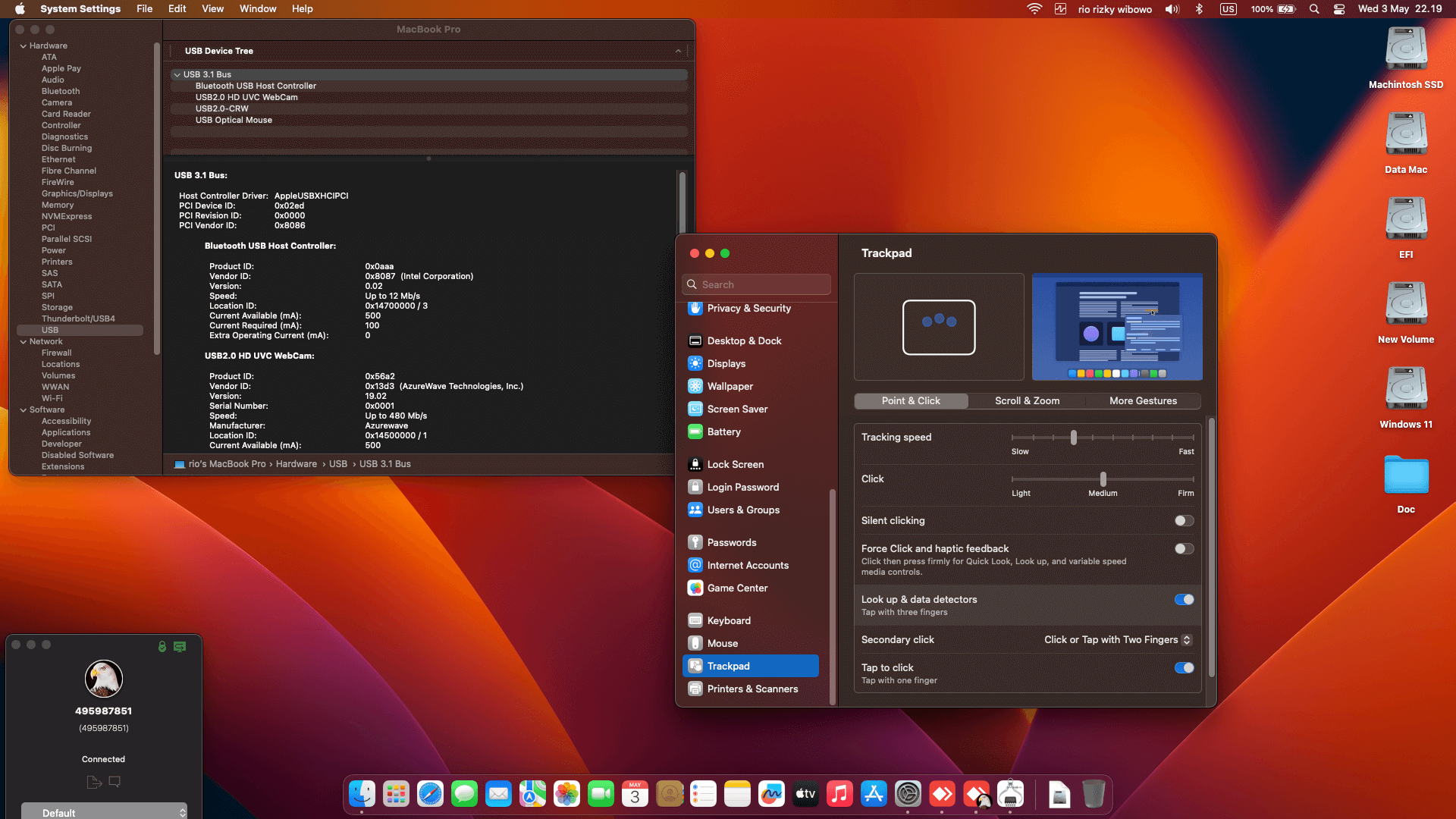Open Music app in Dock

pos(839,794)
